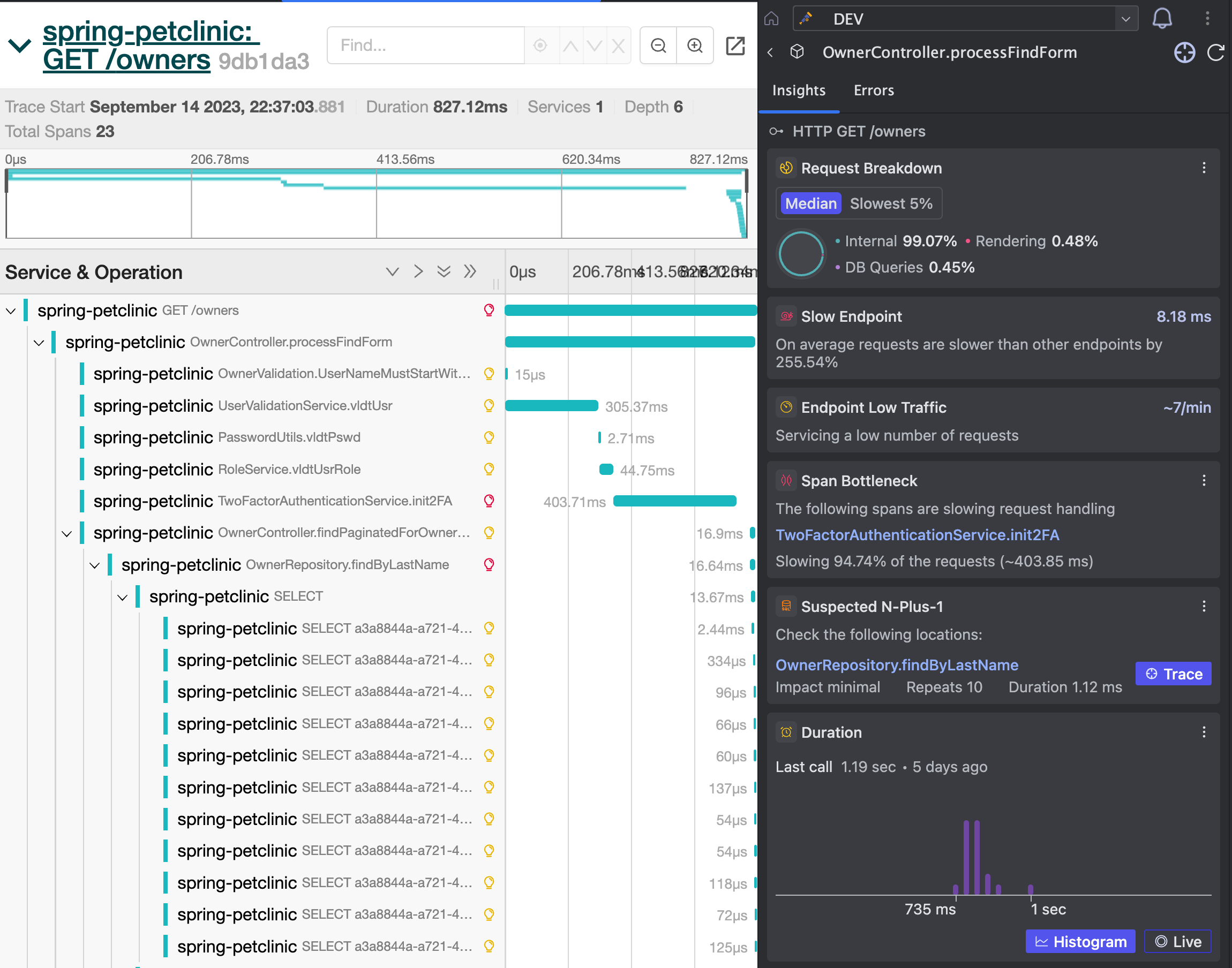Open the kebab menu next to bell
The width and height of the screenshot is (1232, 968).
[x=1207, y=19]
